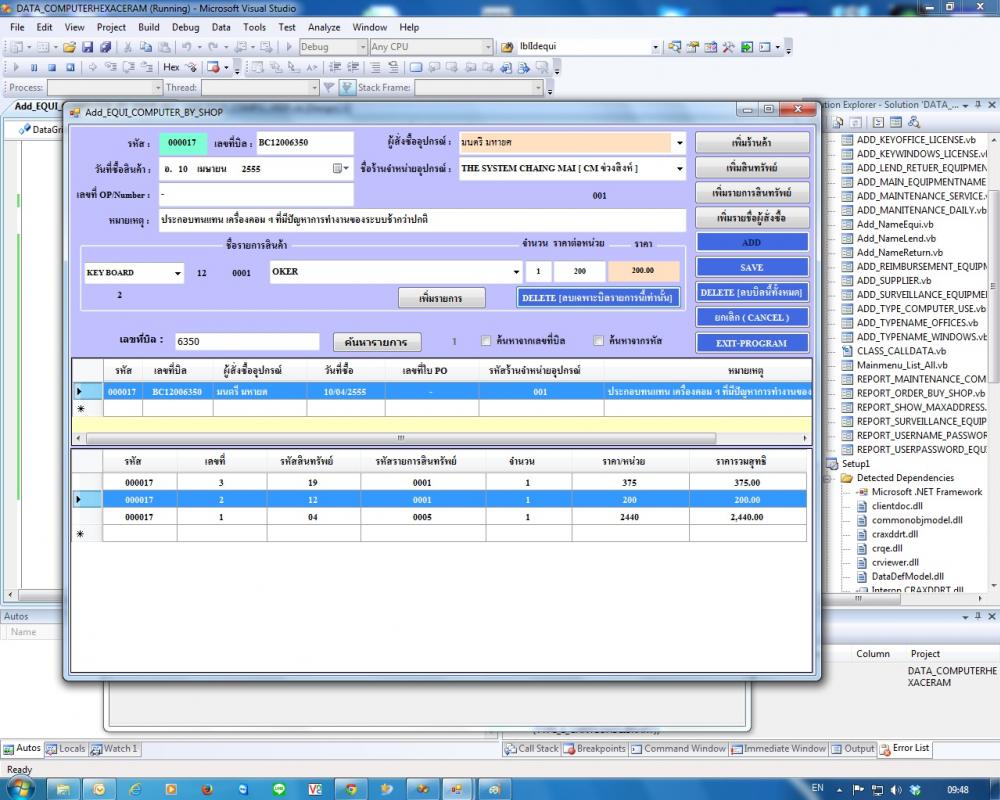Click Windows Start orb
1000x800 pixels.
(x=20, y=789)
